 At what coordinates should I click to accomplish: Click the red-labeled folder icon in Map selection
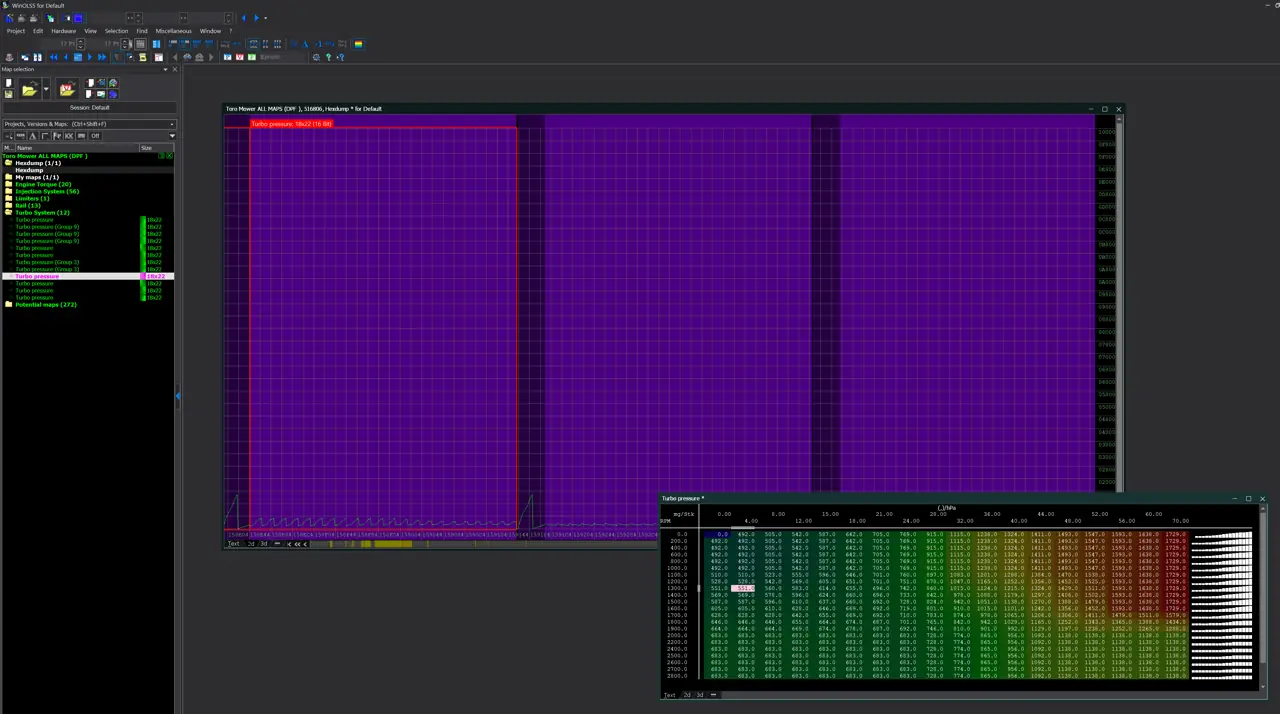click(x=66, y=90)
